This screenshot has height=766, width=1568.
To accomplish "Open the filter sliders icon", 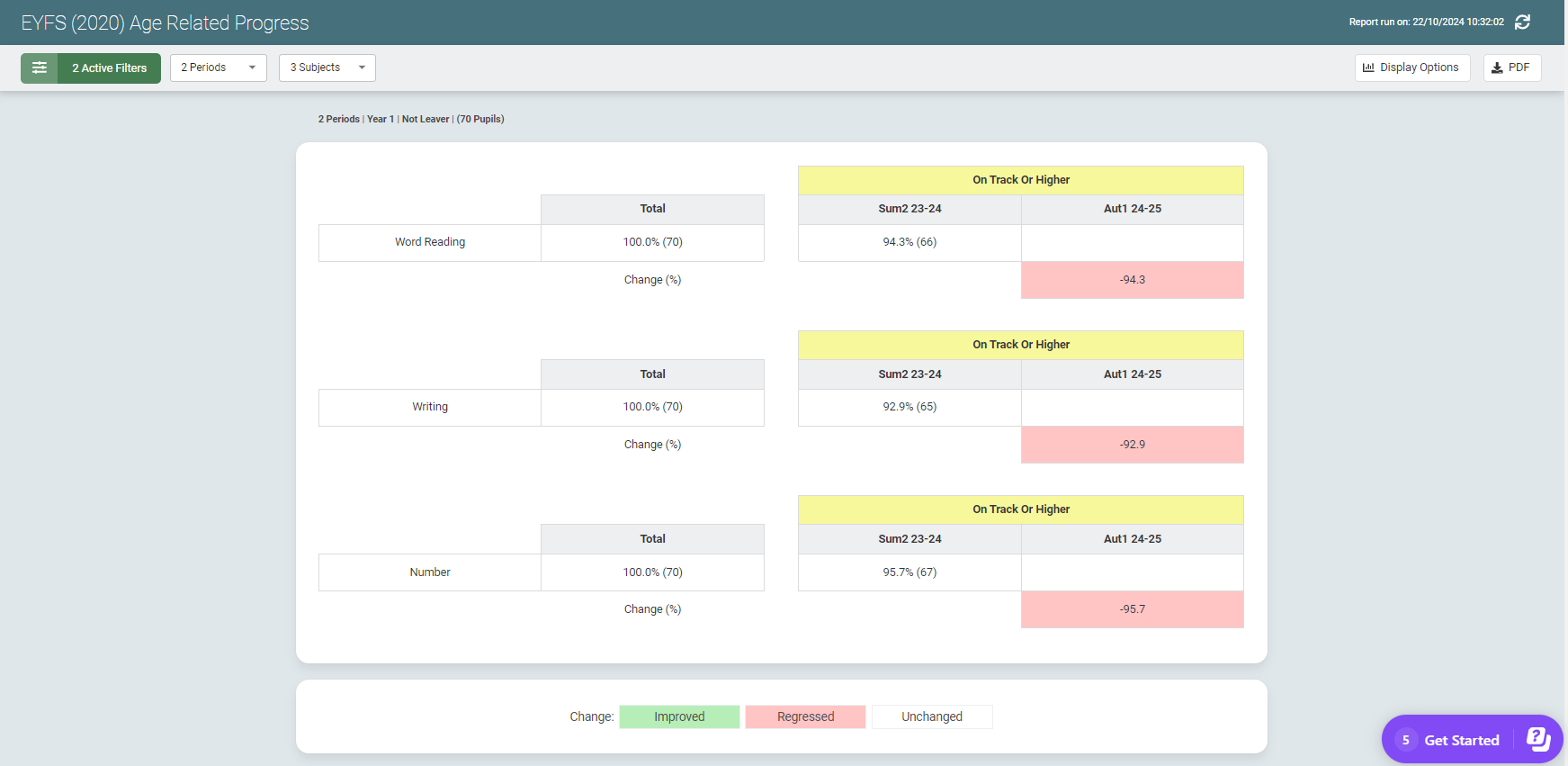I will click(x=40, y=68).
